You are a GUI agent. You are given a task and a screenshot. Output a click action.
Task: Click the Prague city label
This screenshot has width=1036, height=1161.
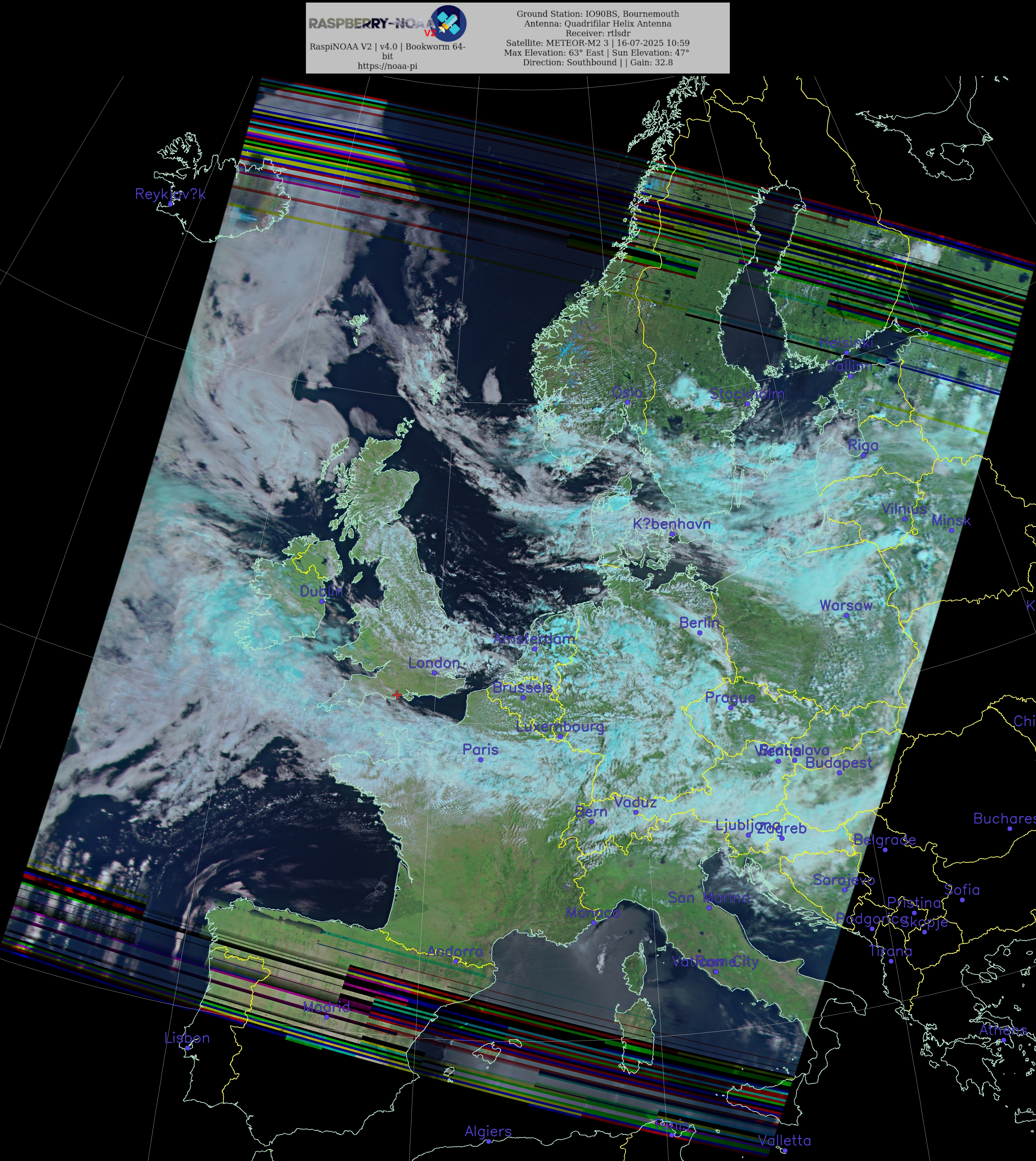(730, 698)
